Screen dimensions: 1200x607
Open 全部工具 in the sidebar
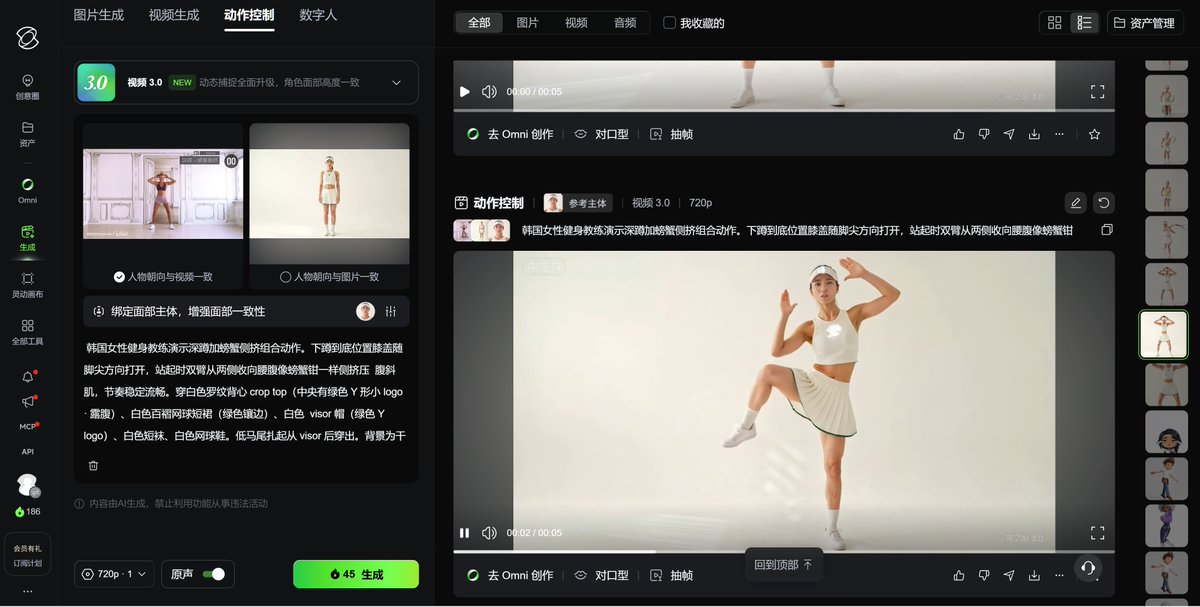click(x=27, y=332)
